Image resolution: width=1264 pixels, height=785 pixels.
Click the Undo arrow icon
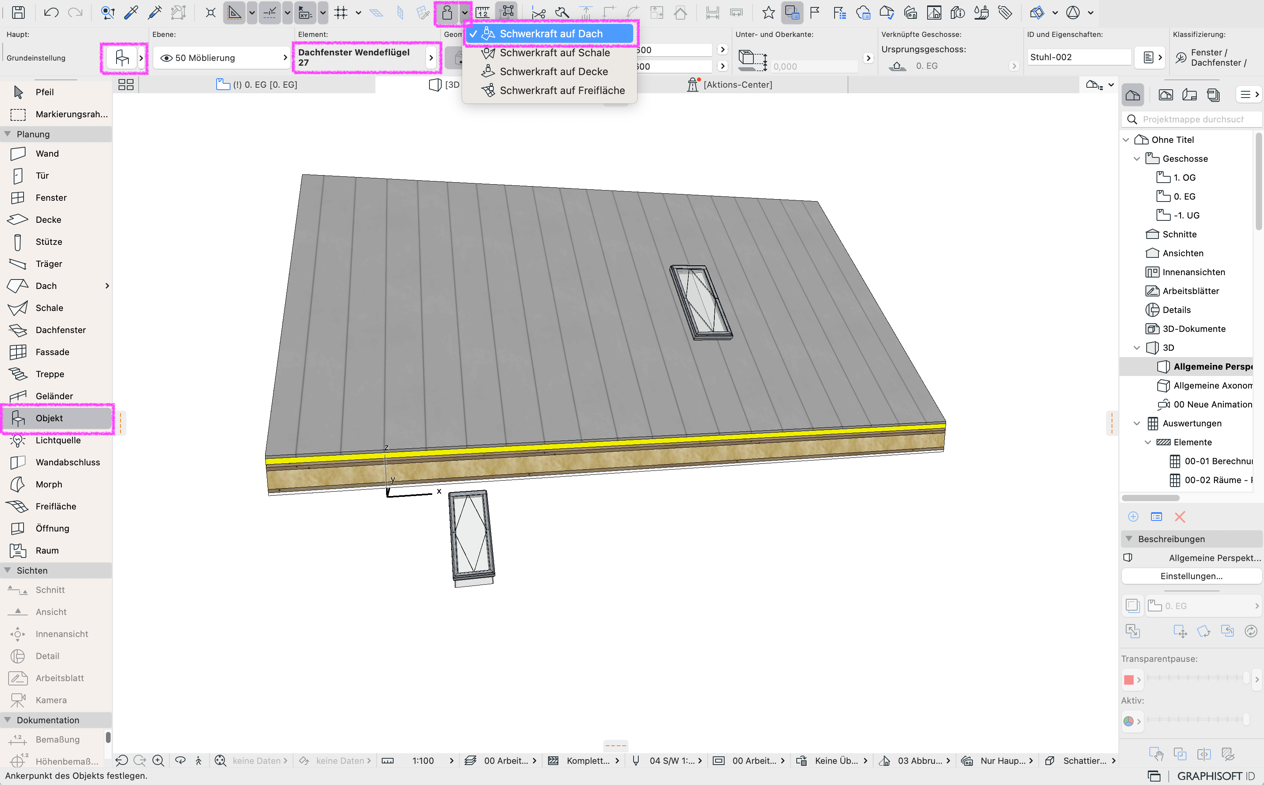[51, 13]
